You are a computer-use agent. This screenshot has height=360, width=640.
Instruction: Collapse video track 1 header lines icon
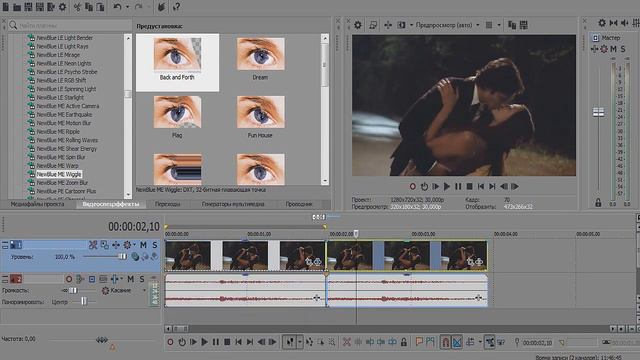click(5, 245)
